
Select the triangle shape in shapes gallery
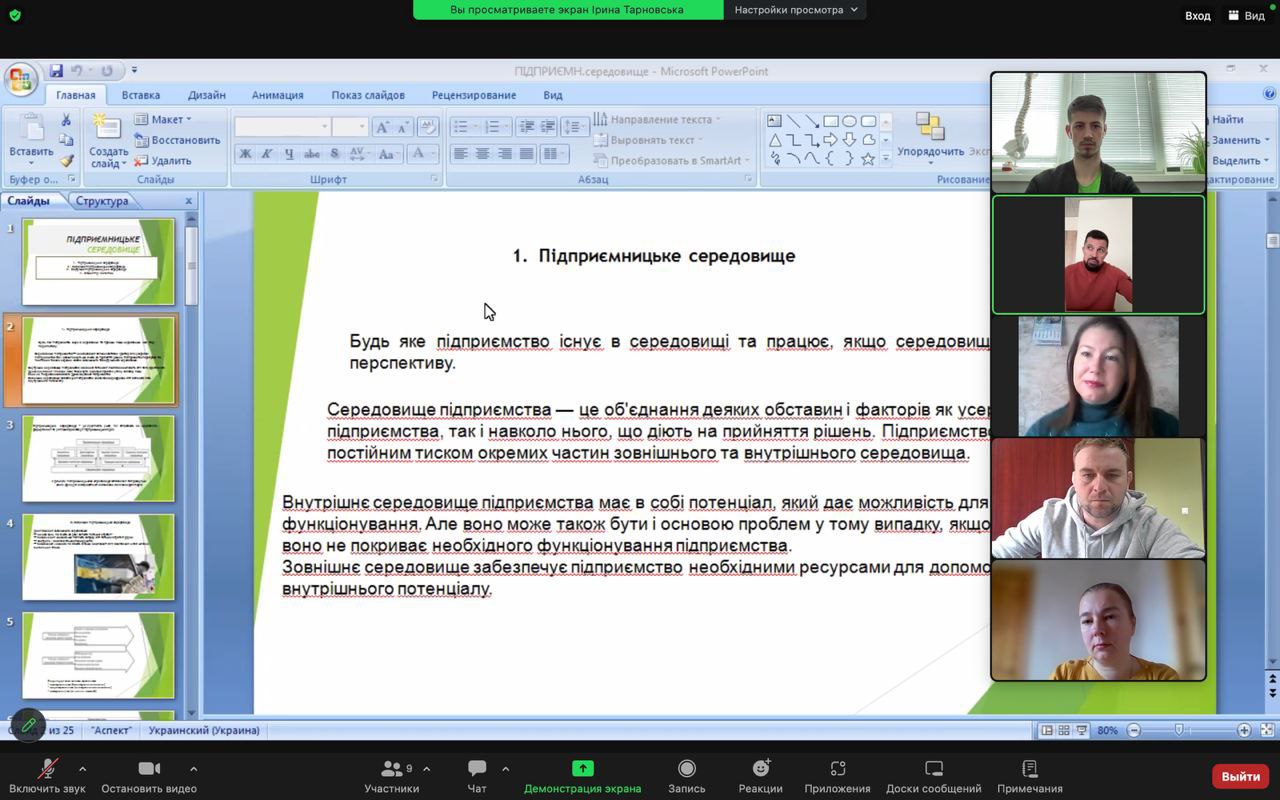coord(775,140)
